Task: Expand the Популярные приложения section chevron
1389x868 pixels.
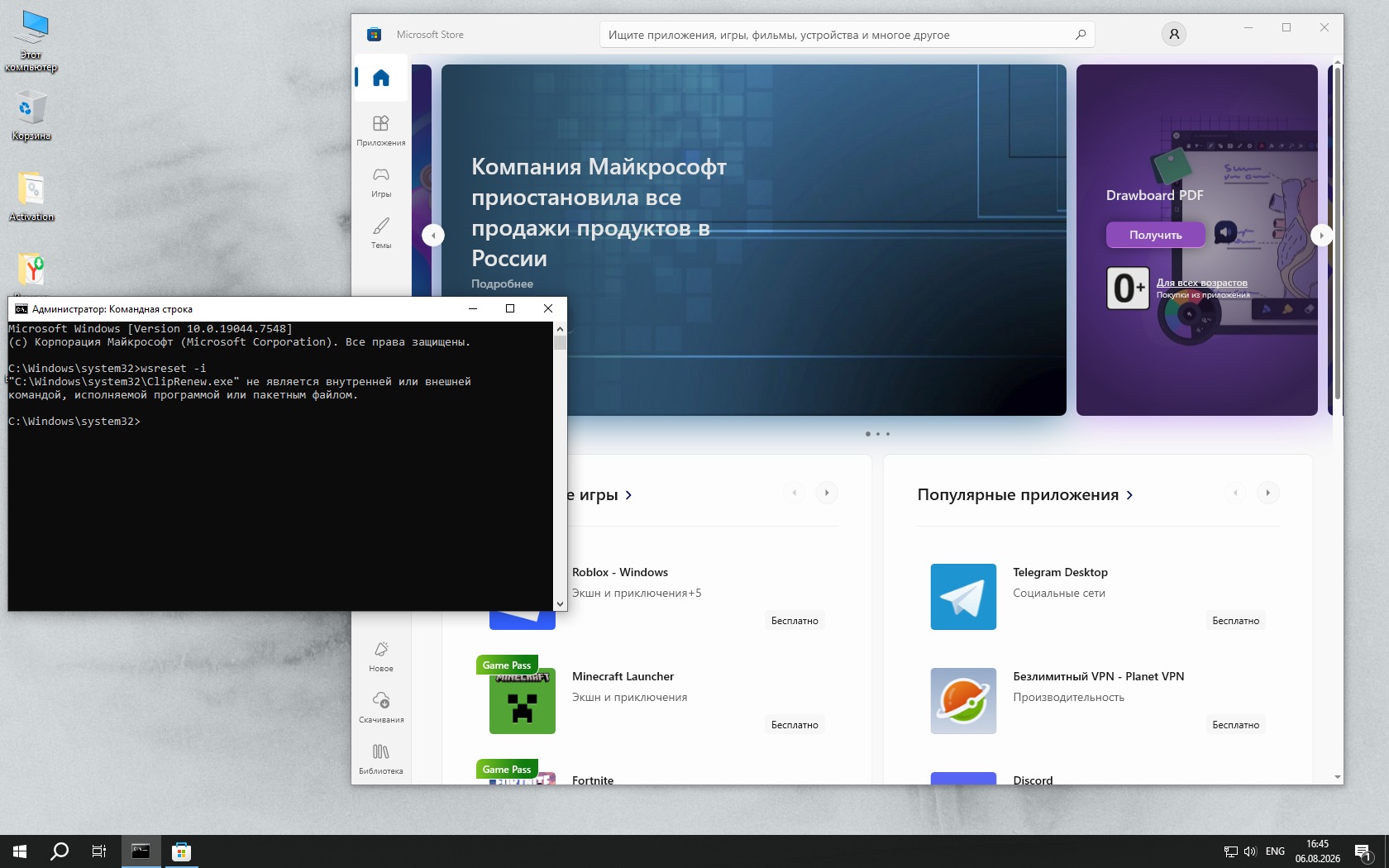Action: 1129,495
